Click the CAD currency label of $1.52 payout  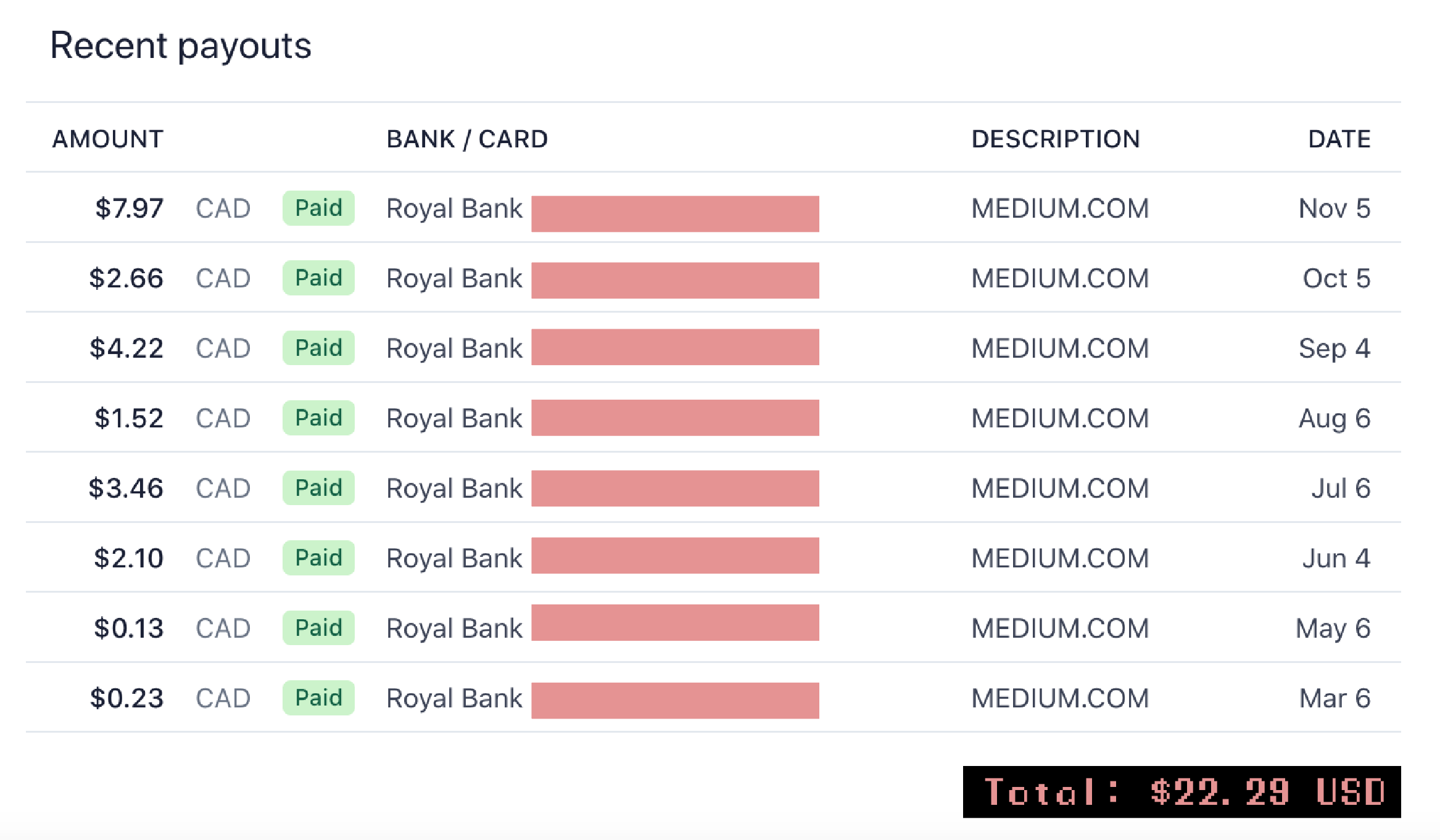[x=223, y=419]
